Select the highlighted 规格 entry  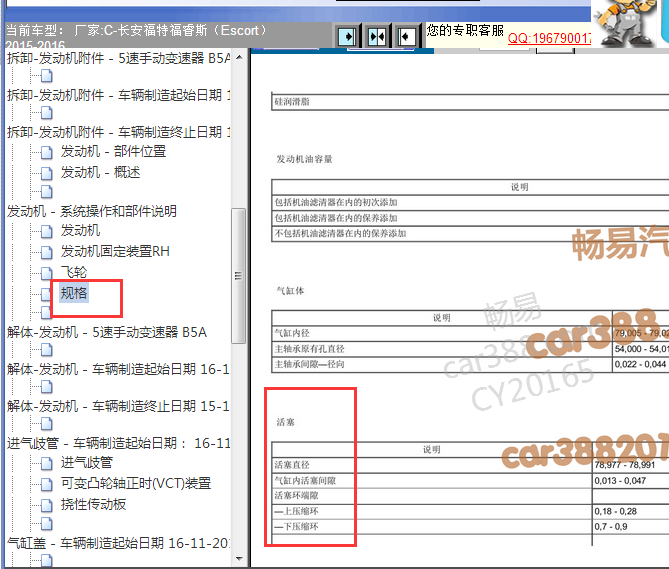(x=74, y=293)
